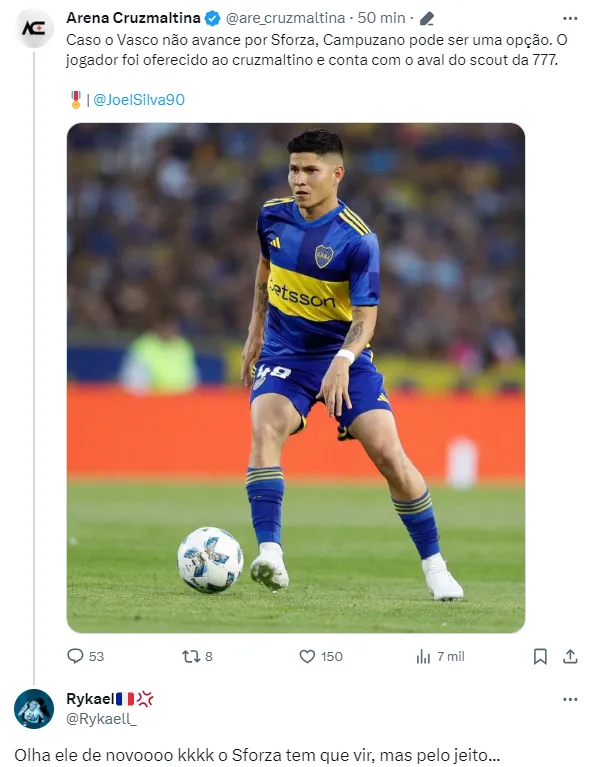This screenshot has width=591, height=767.
Task: Click the Arena Cruzmaltina display name
Action: [134, 18]
